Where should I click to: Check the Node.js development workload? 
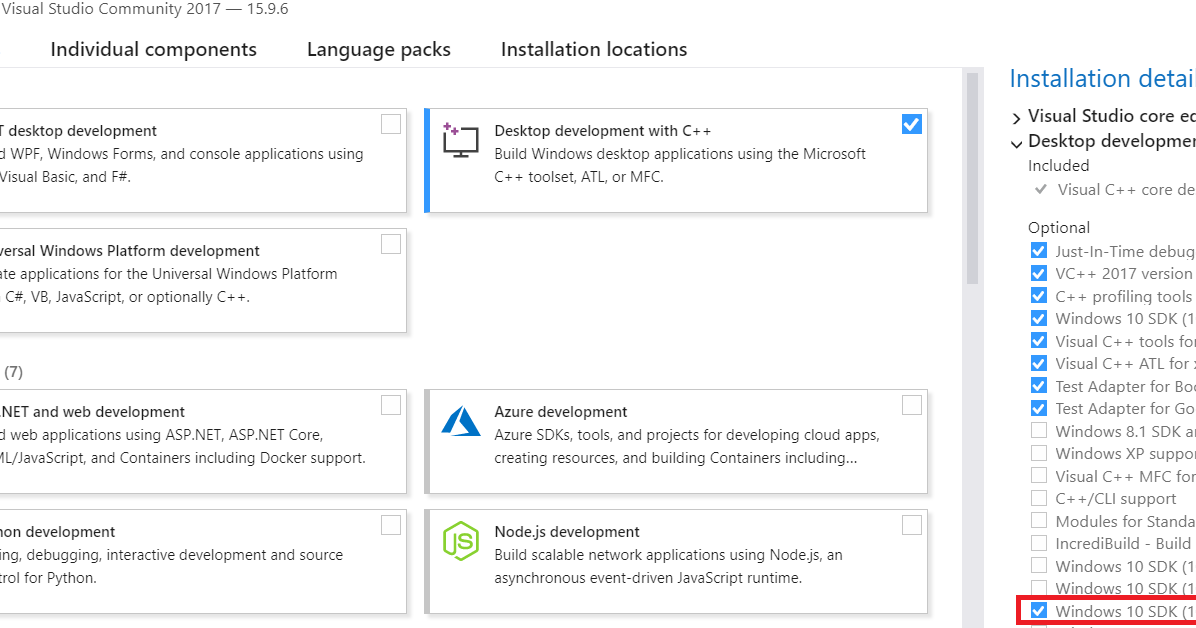(x=911, y=525)
